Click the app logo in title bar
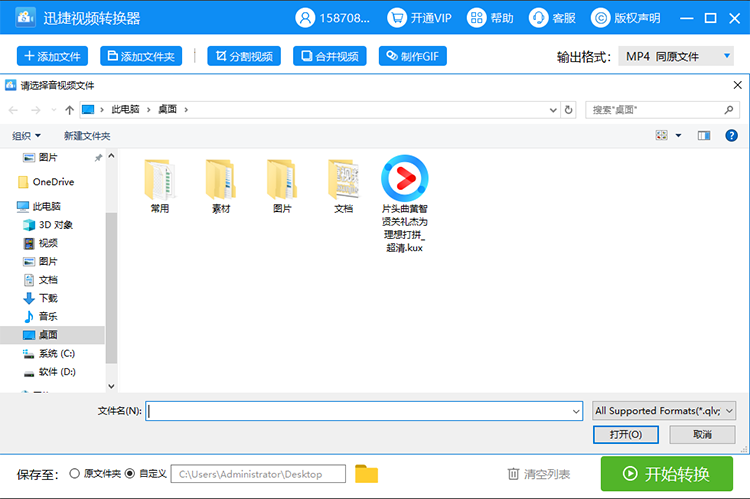 (x=25, y=18)
